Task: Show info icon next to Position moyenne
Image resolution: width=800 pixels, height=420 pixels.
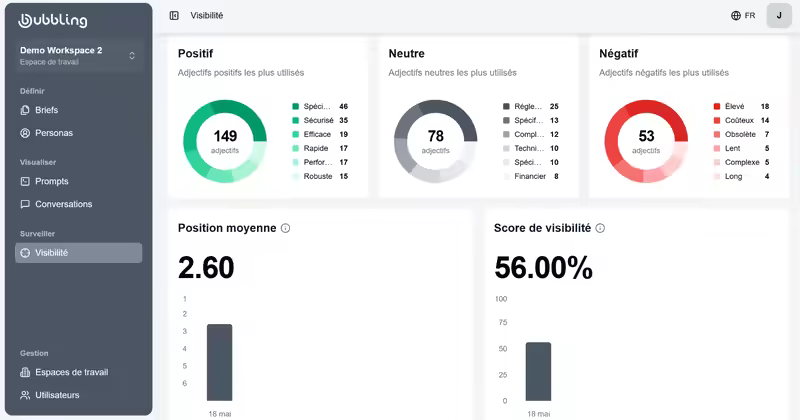Action: [286, 228]
